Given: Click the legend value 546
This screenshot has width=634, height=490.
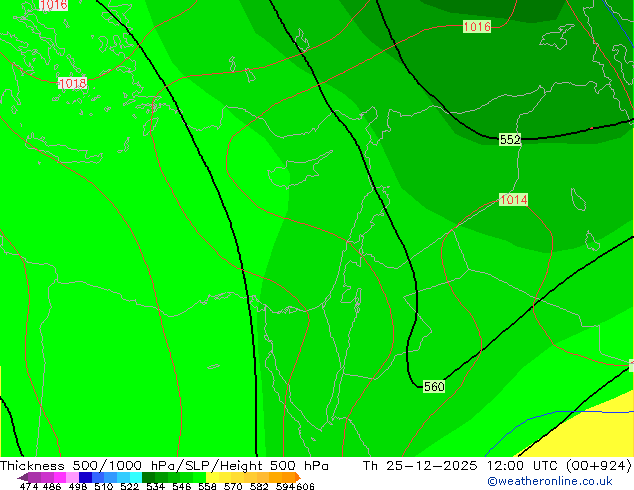Looking at the screenshot, I should pyautogui.click(x=181, y=486).
